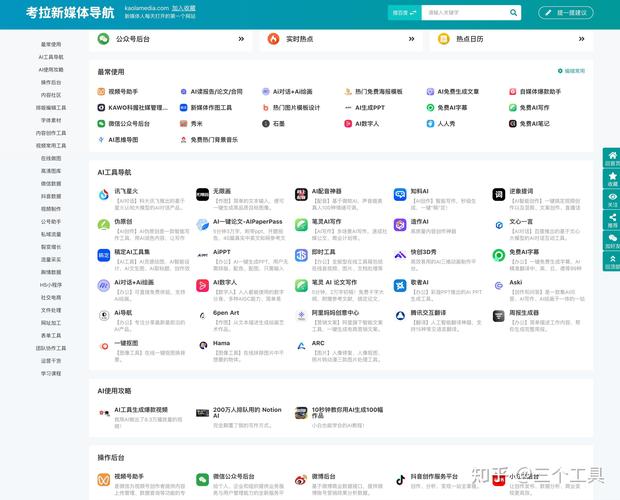Open the AI配音神器 icon

tap(301, 194)
